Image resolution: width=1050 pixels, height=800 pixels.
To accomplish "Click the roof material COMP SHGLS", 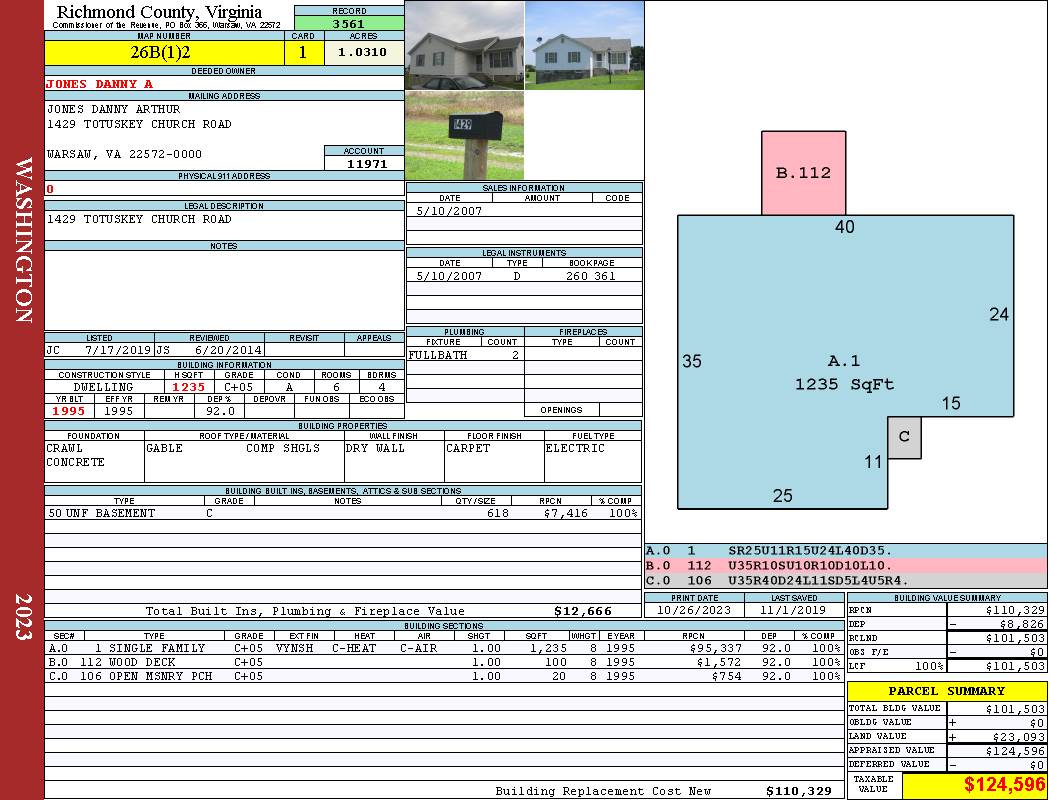I will [x=283, y=449].
